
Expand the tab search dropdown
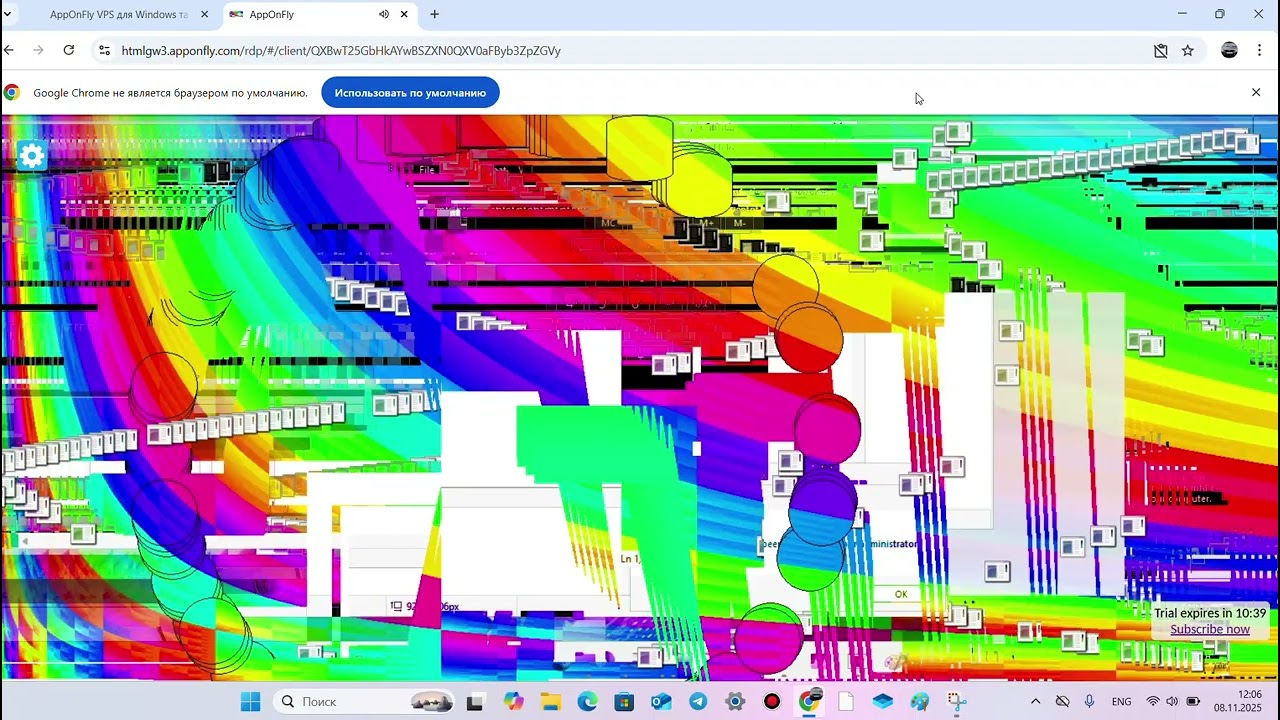click(x=8, y=15)
